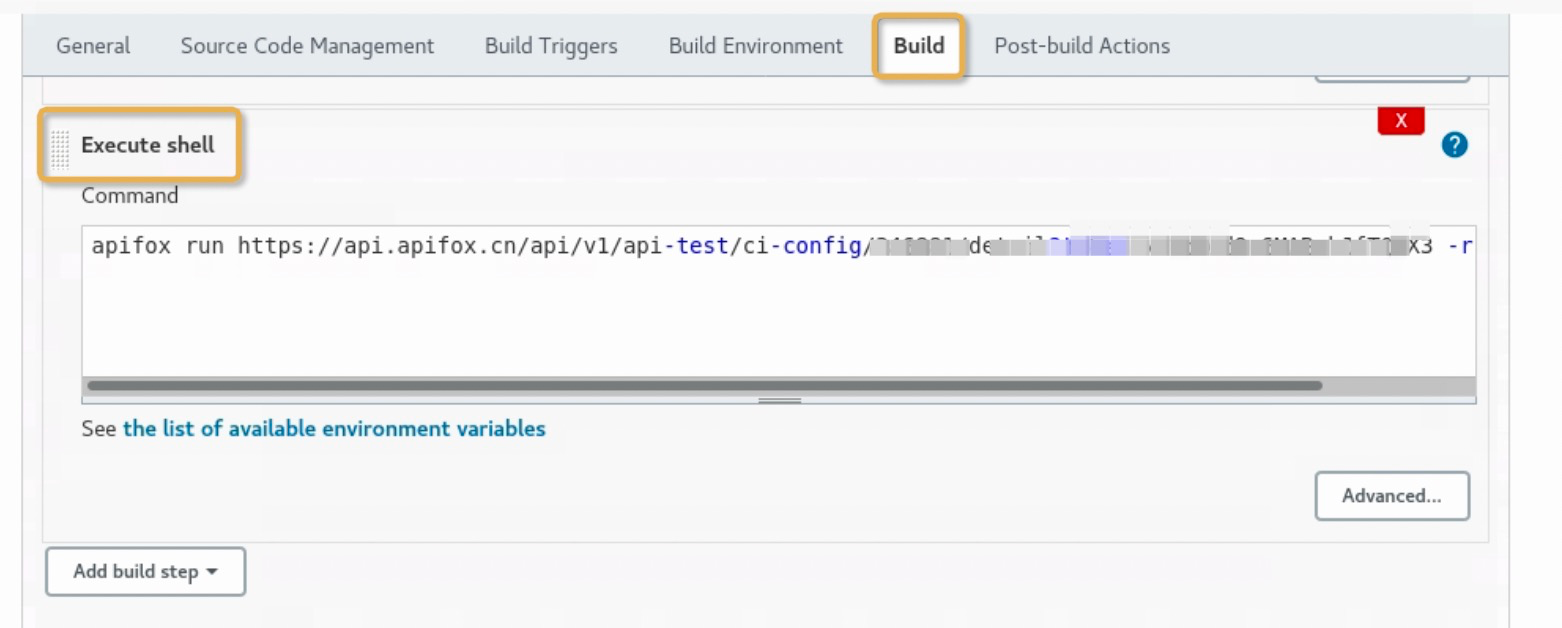Go to the Build Triggers tab

coord(551,46)
